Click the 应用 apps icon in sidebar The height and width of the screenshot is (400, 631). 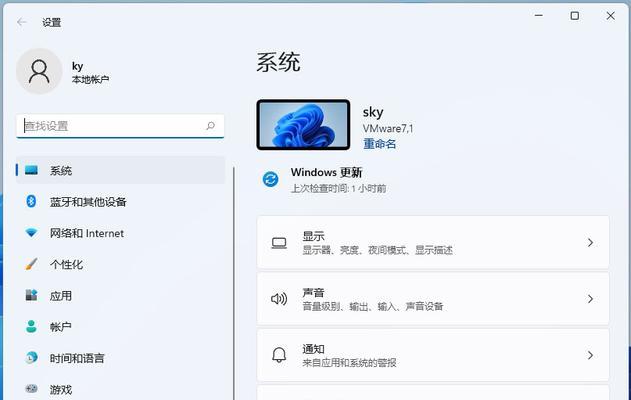coord(31,295)
